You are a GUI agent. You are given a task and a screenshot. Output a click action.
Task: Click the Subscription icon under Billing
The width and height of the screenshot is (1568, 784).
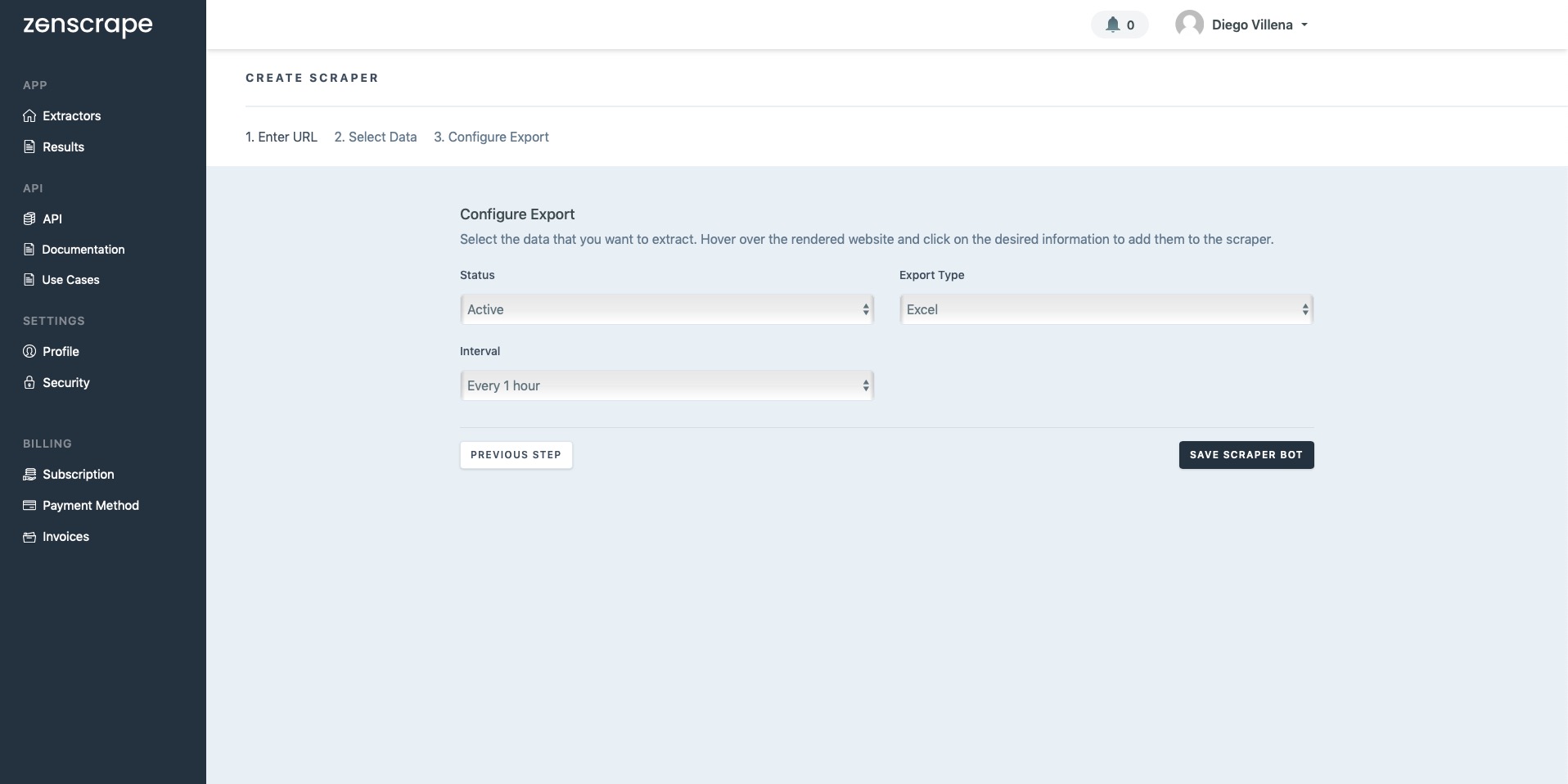click(x=29, y=474)
